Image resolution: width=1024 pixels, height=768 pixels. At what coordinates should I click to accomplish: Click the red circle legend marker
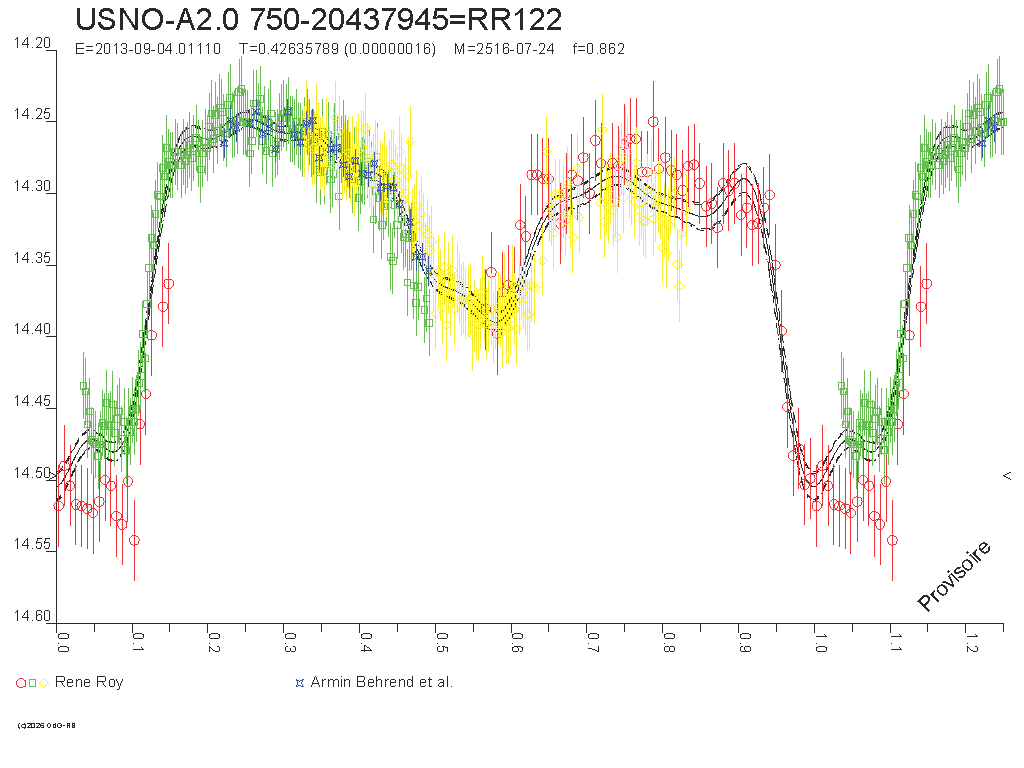pyautogui.click(x=21, y=683)
